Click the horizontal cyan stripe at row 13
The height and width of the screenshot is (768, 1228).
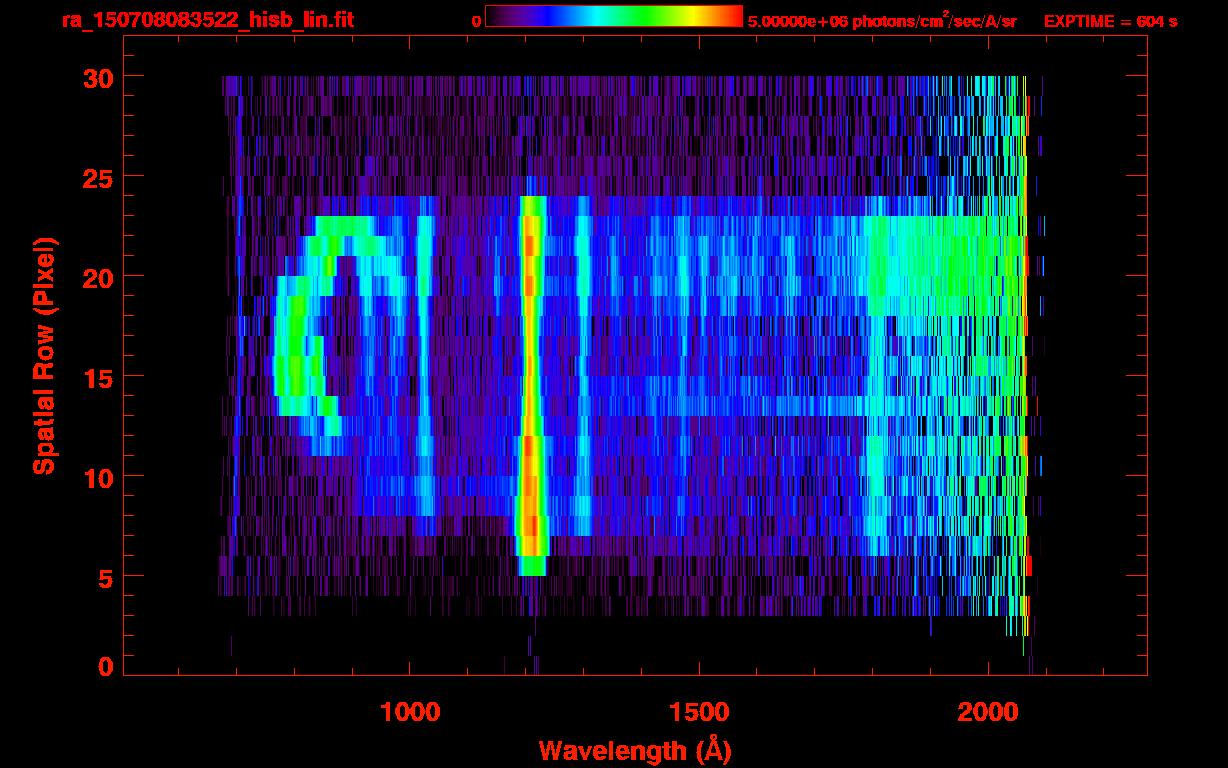pos(700,407)
